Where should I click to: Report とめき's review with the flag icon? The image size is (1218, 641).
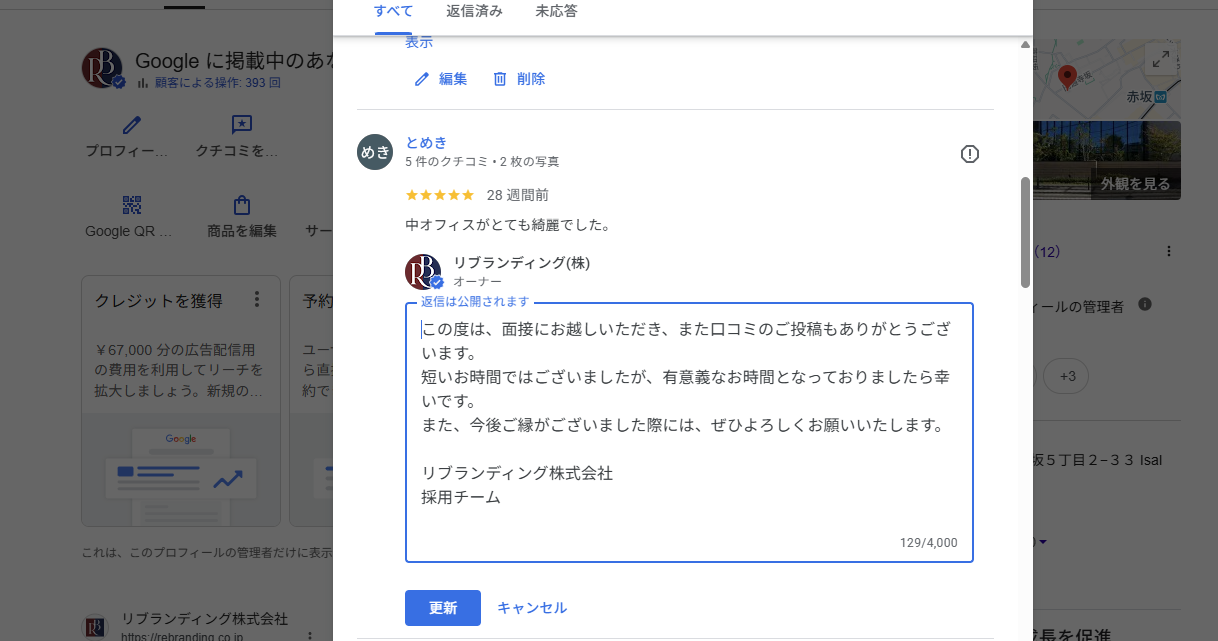point(970,154)
